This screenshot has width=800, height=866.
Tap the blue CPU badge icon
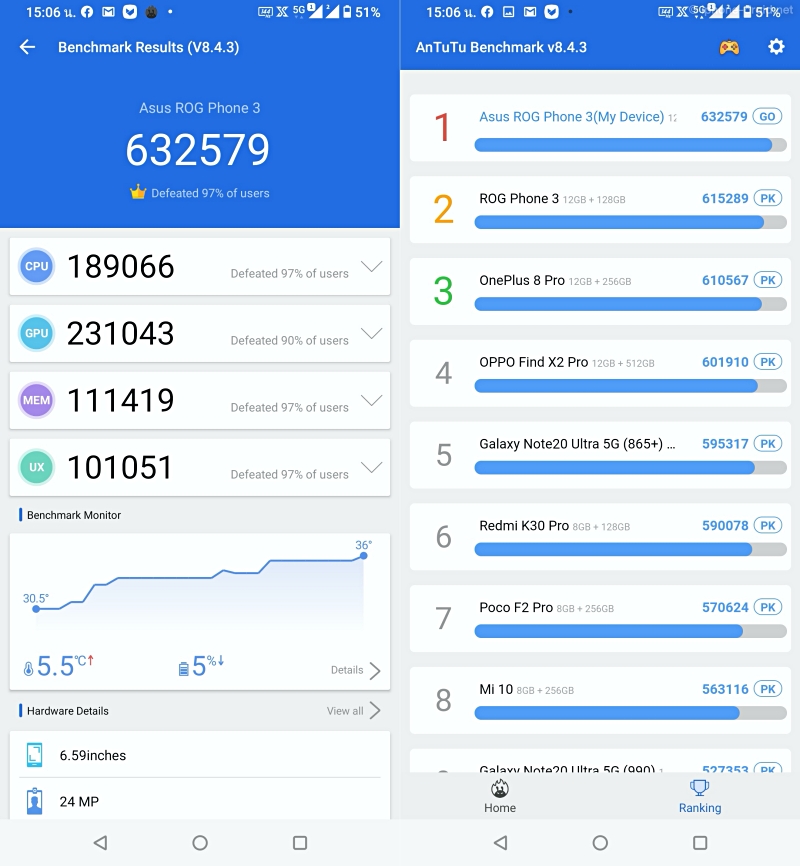point(36,266)
